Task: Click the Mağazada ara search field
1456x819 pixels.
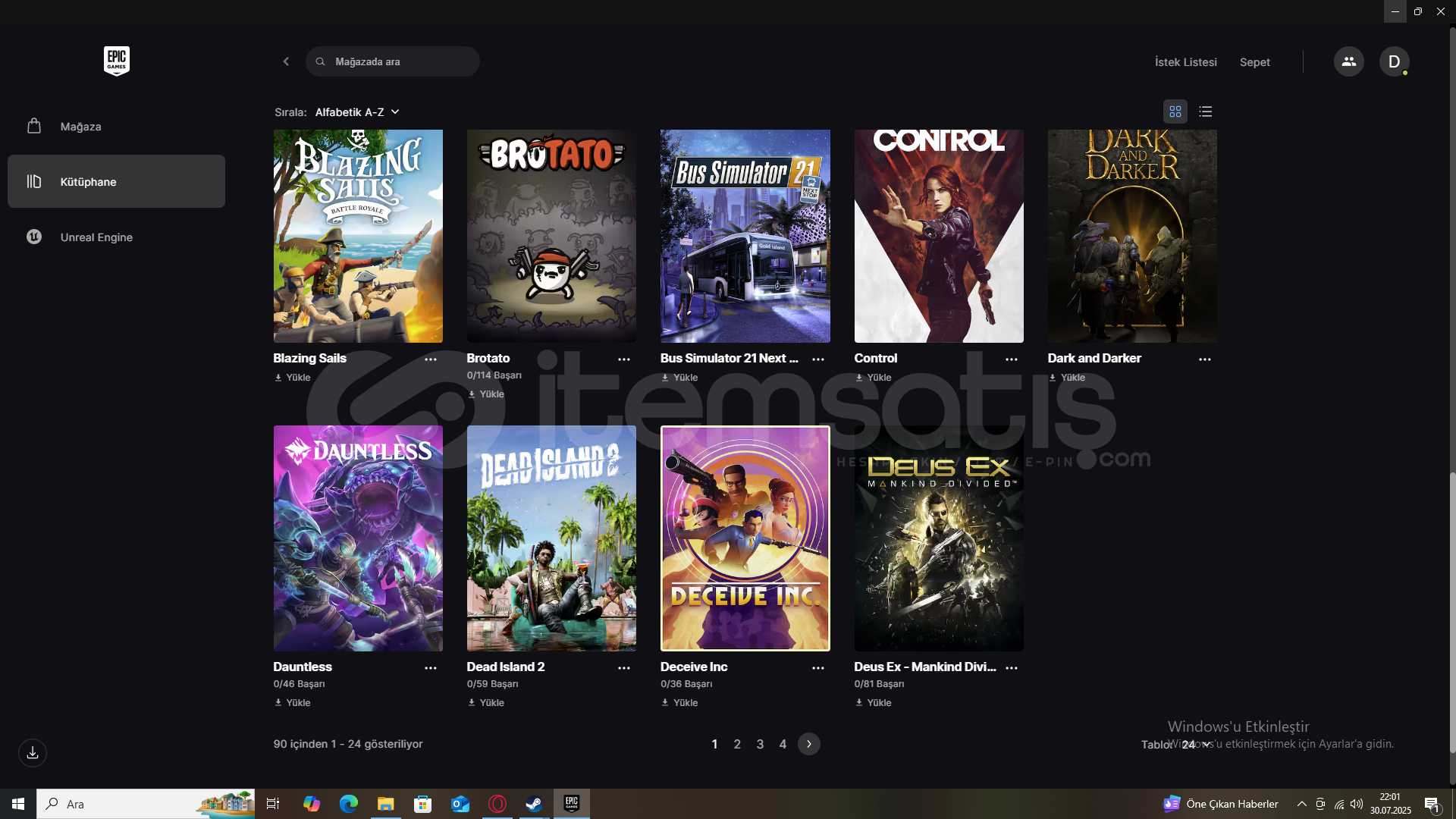Action: pyautogui.click(x=393, y=61)
